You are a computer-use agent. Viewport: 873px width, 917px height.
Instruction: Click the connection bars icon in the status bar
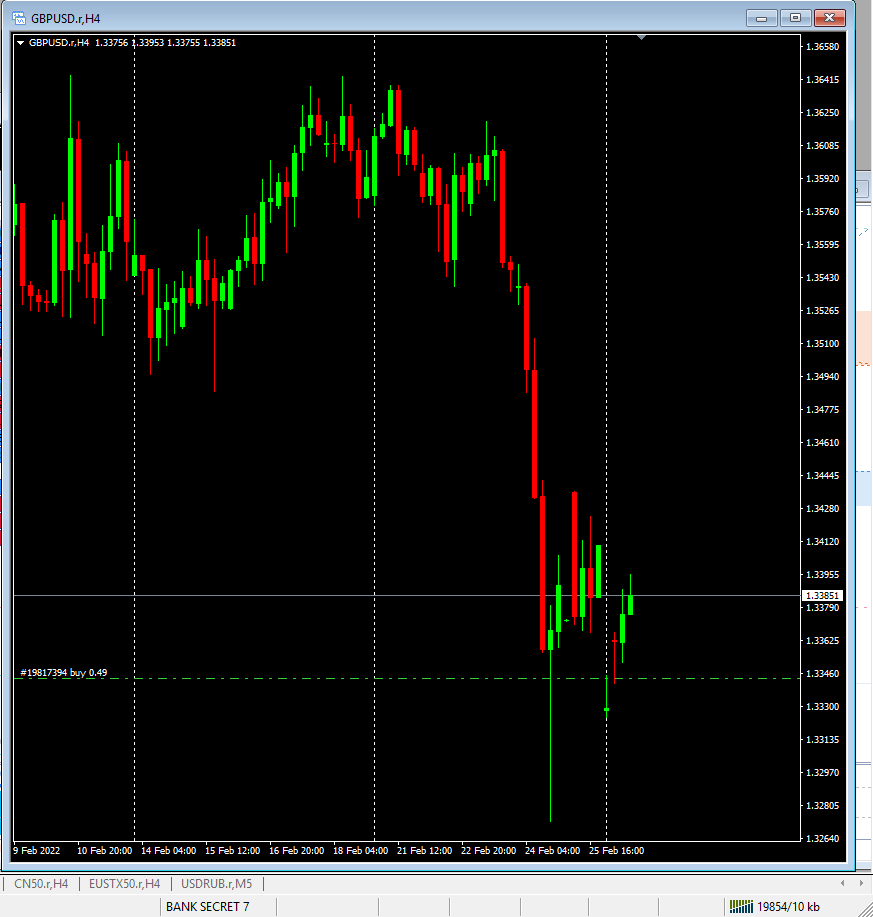pos(741,906)
